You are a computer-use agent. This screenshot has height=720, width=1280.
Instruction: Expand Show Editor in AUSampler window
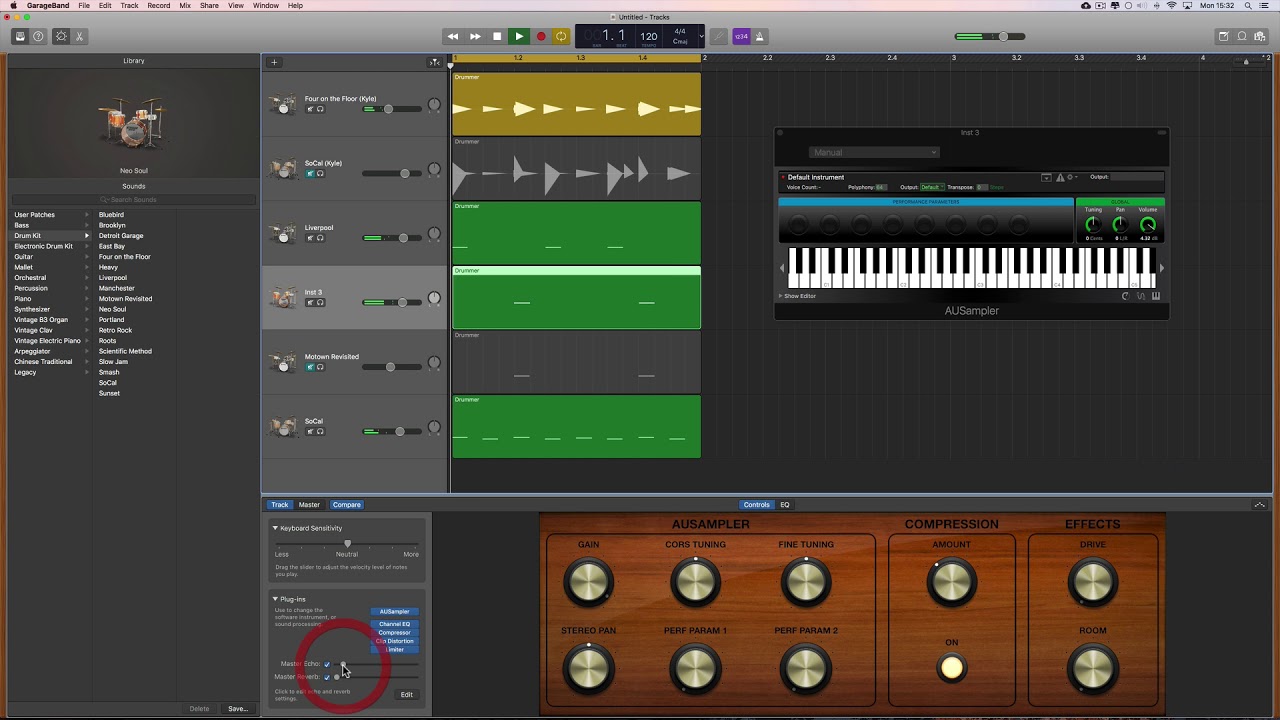(x=798, y=296)
